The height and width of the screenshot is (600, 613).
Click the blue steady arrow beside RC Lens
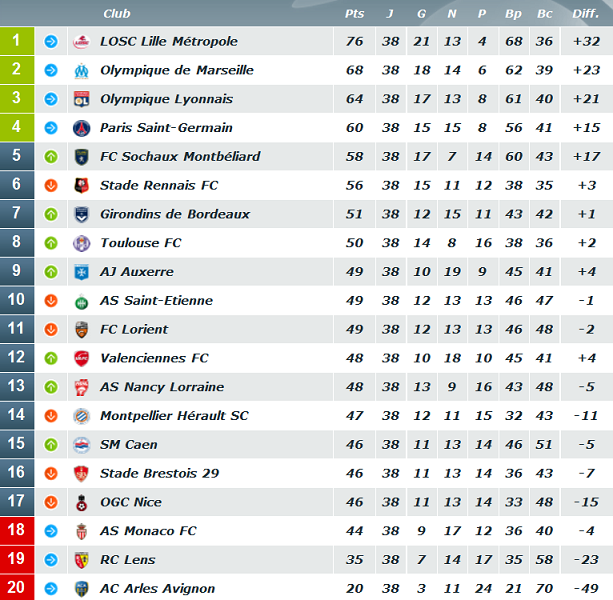tap(51, 560)
